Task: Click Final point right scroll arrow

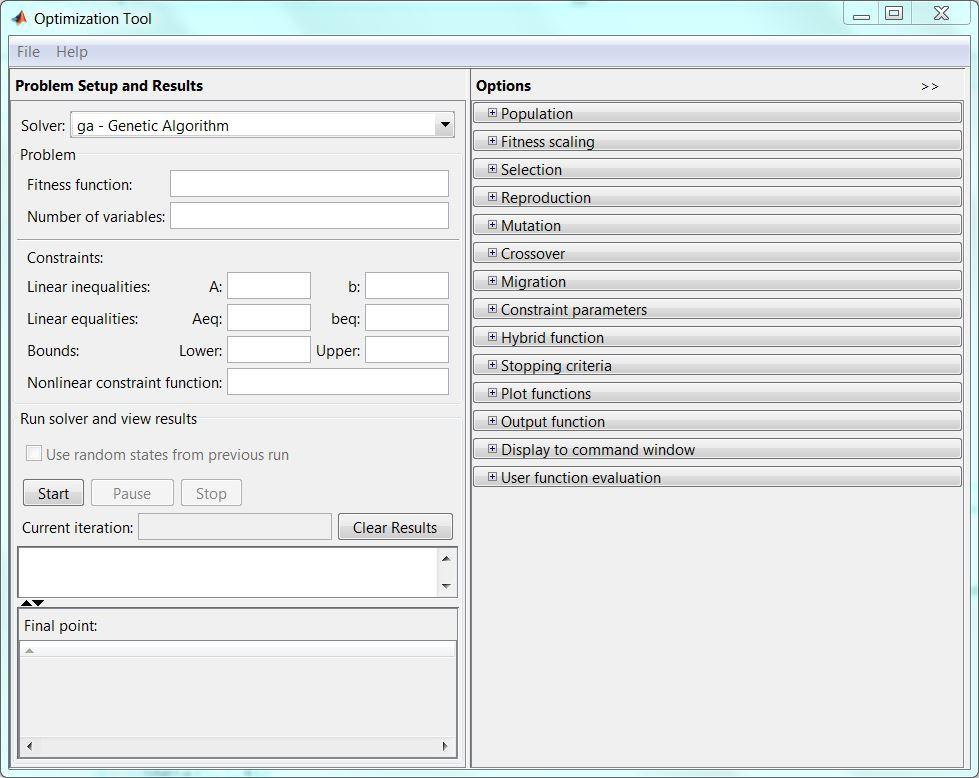Action: [445, 746]
